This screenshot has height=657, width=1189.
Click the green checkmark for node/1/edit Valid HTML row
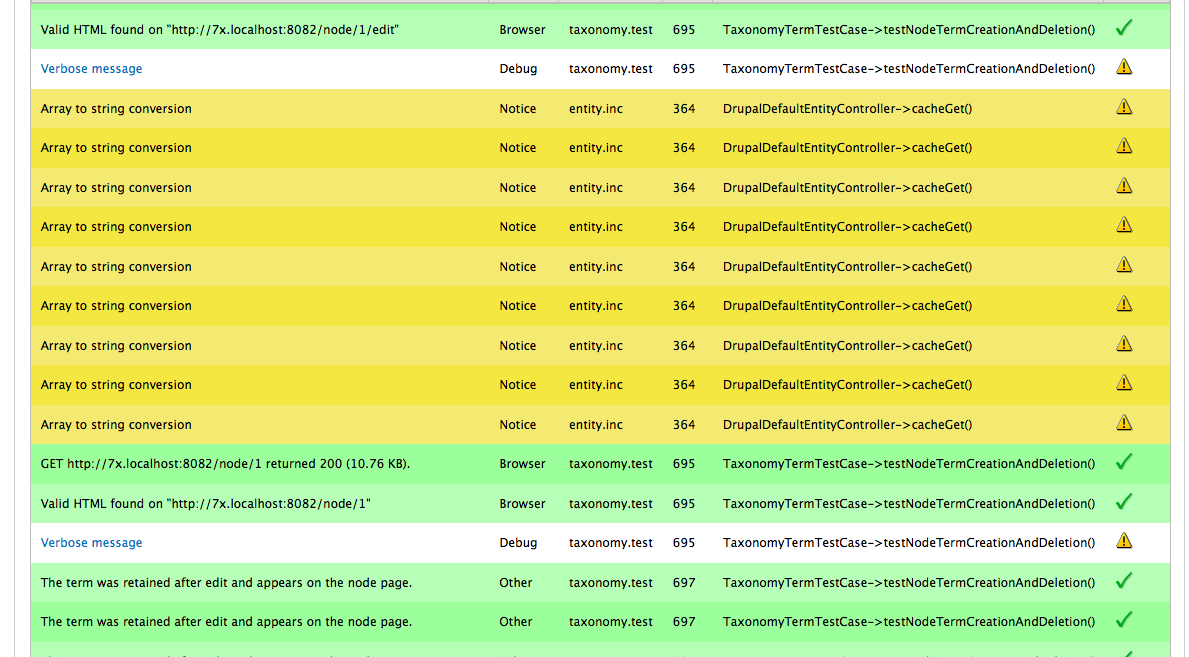coord(1123,29)
